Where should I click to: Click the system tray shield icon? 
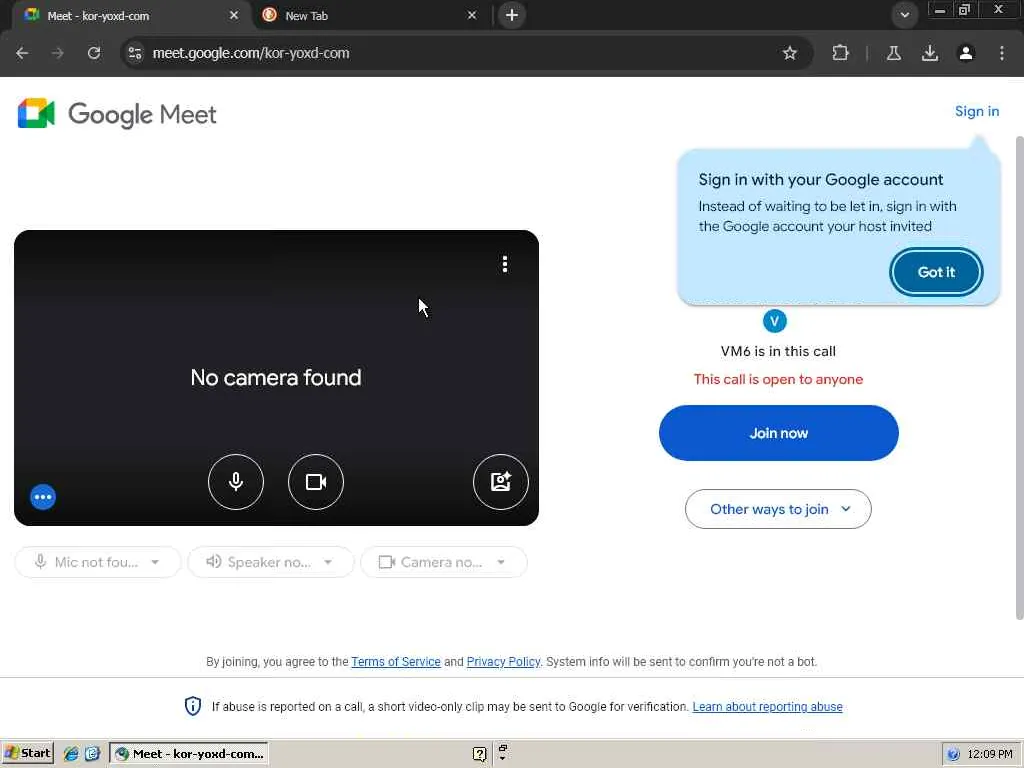click(953, 754)
